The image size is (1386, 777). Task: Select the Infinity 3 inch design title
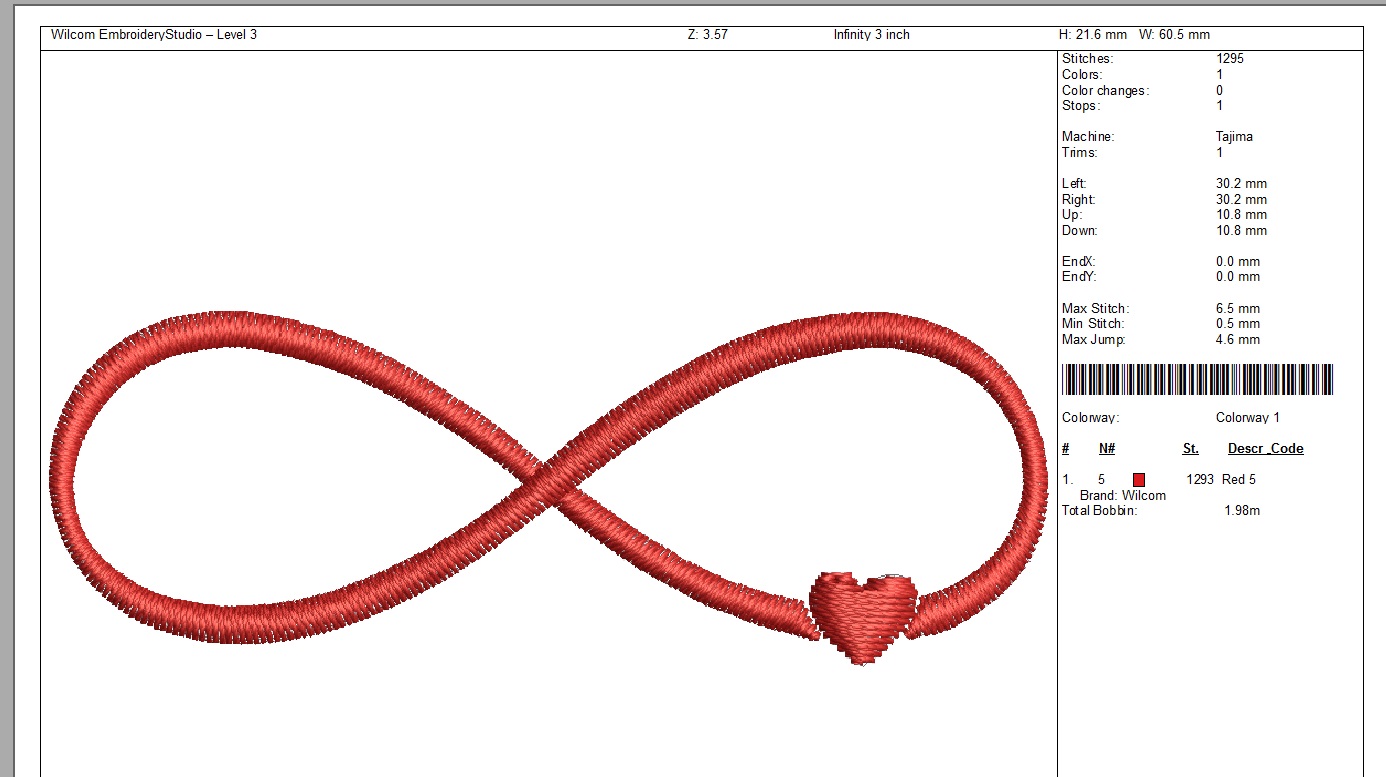[871, 35]
